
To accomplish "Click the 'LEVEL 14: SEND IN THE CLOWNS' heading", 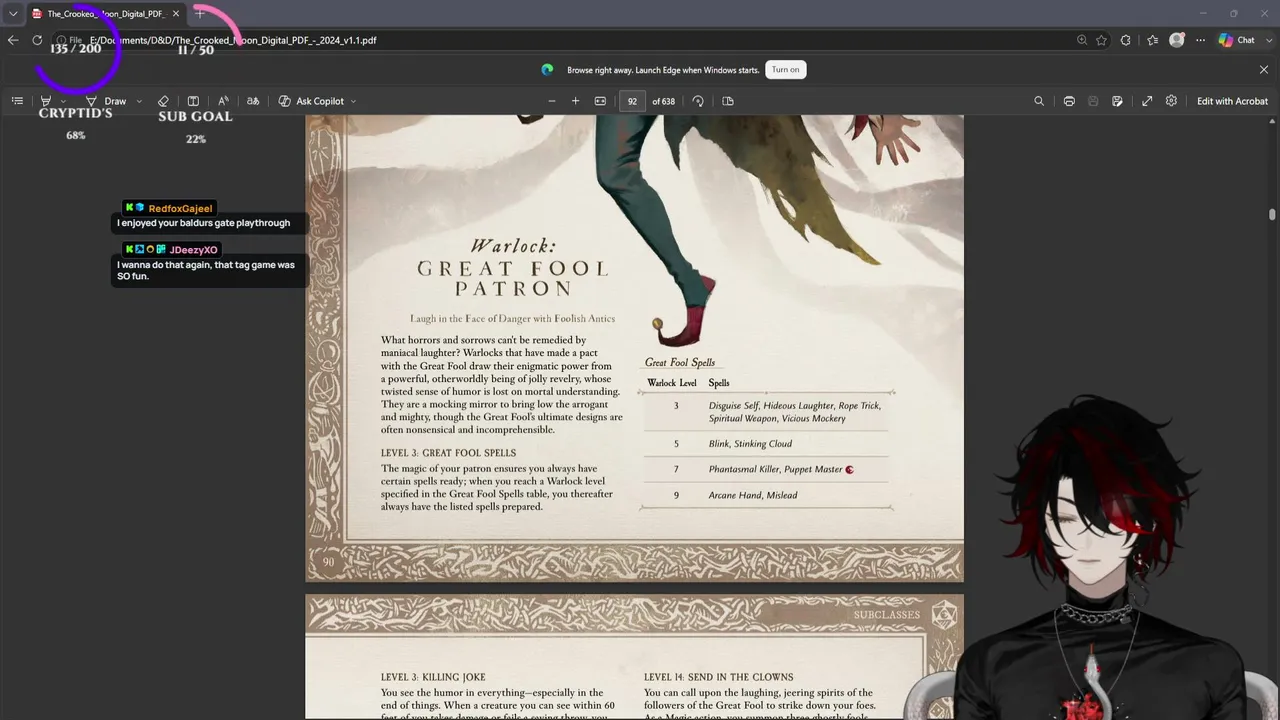I will click(719, 677).
